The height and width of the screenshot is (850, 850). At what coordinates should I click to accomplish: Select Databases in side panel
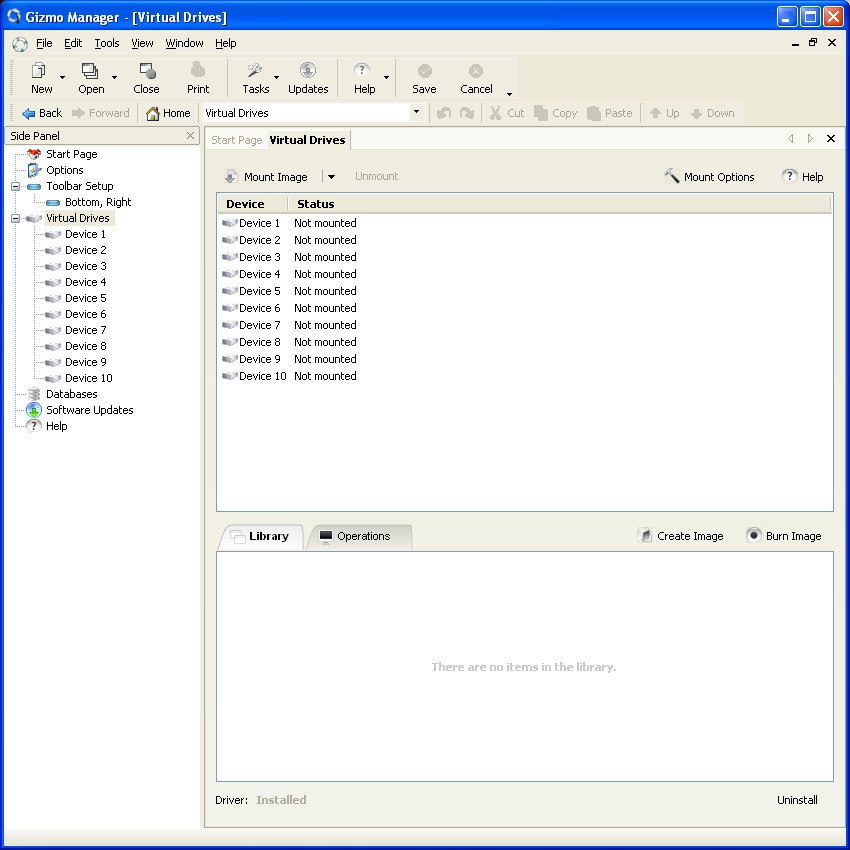click(72, 394)
